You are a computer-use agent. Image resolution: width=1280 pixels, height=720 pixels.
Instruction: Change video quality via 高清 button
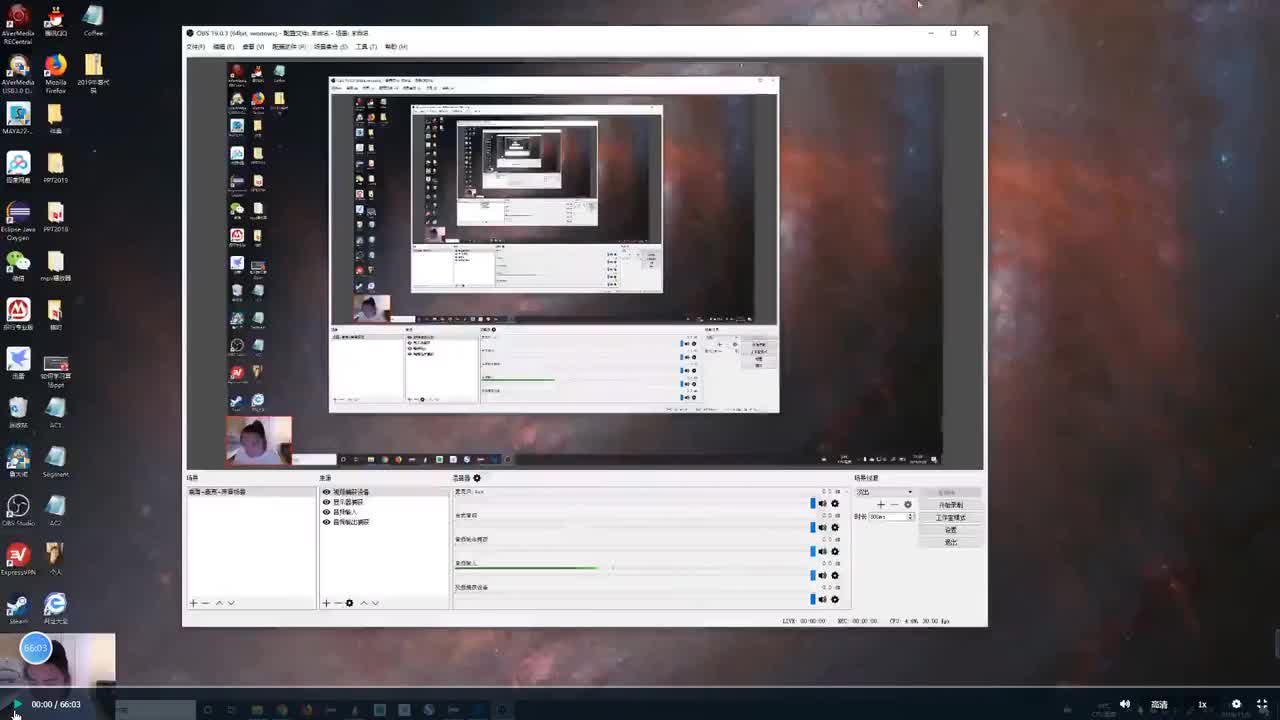(x=1160, y=705)
